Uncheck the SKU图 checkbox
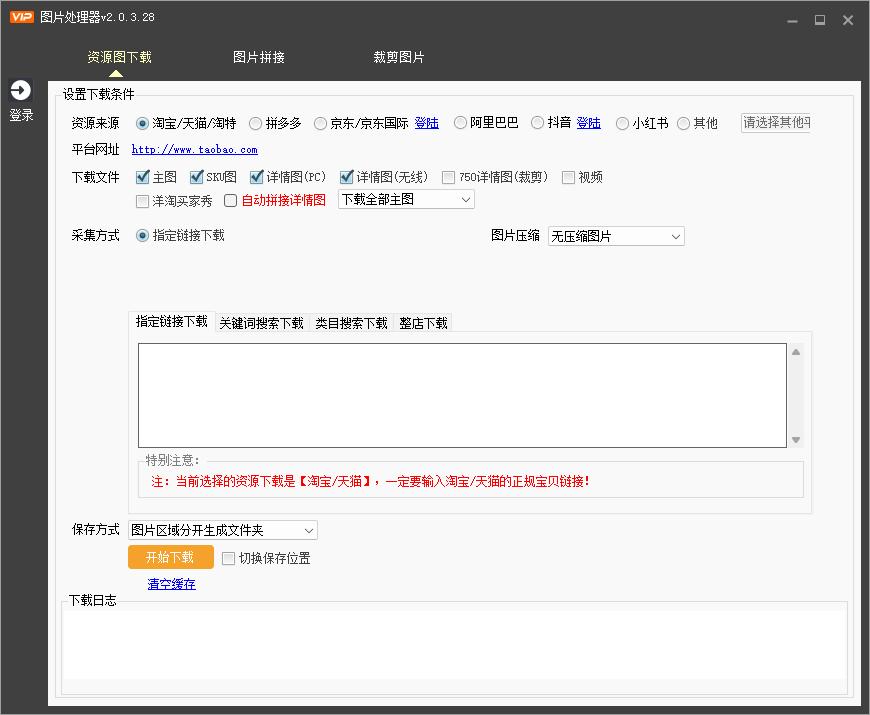The image size is (870, 715). [x=196, y=177]
